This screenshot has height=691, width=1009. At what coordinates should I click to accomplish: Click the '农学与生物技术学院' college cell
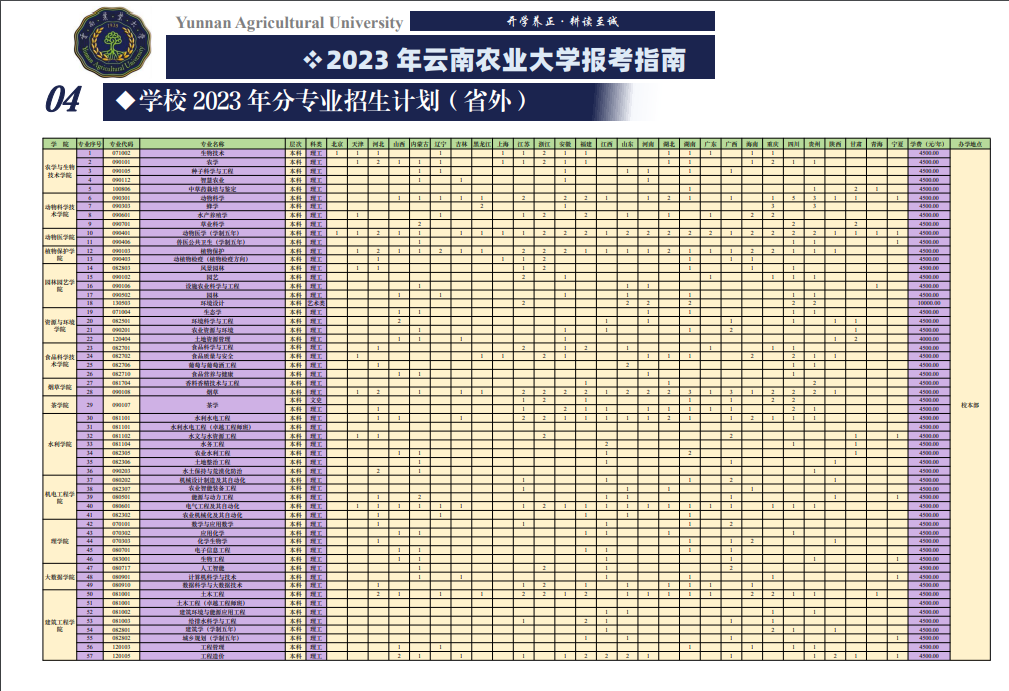(x=59, y=171)
